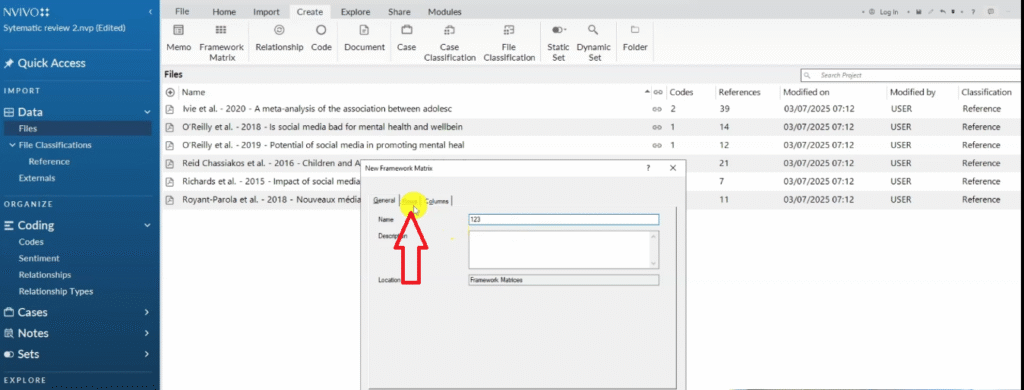This screenshot has height=390, width=1024.
Task: Click the link icon in the Ivie et al. row
Action: tap(658, 109)
